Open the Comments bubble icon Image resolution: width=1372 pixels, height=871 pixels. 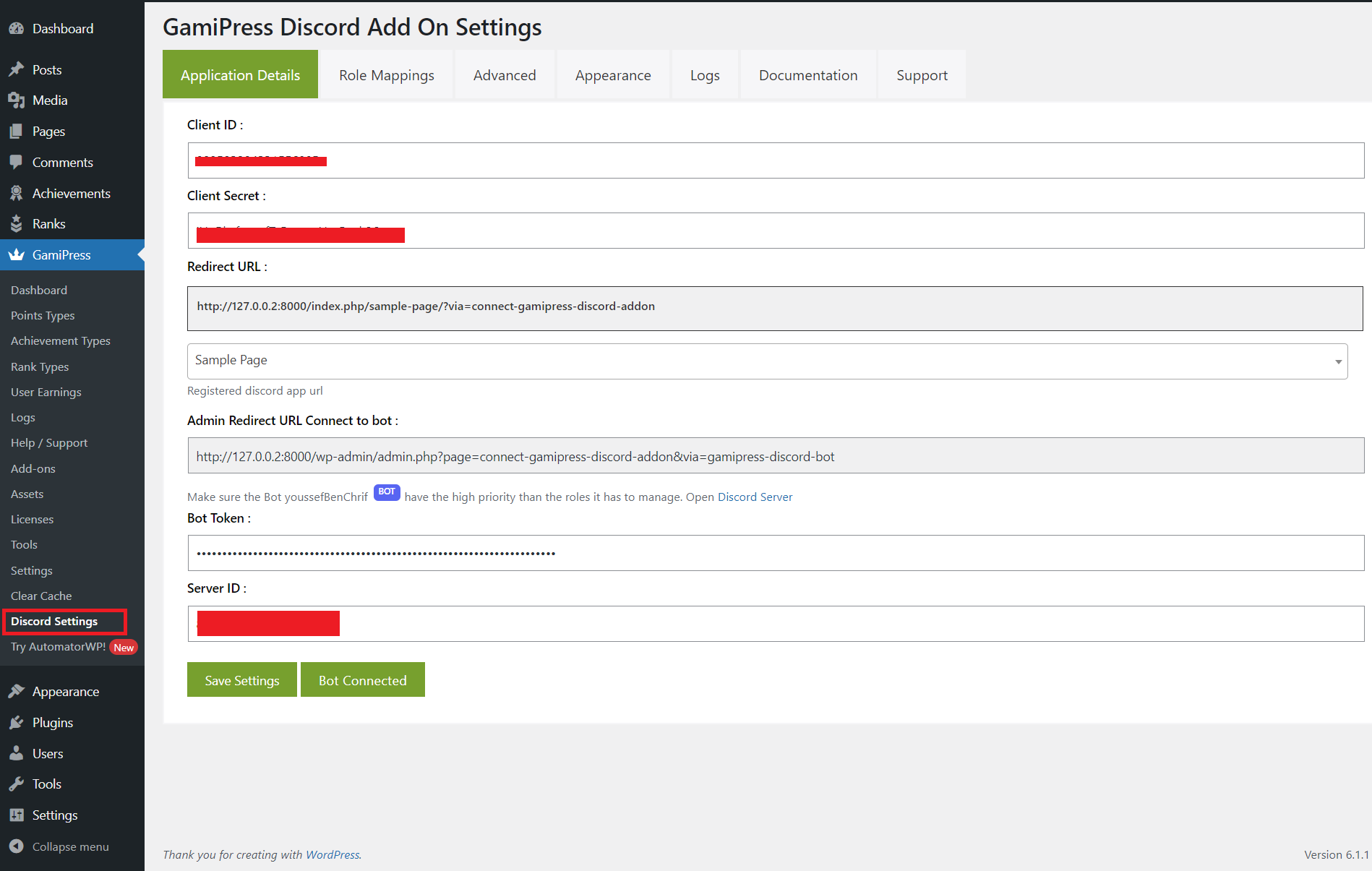(x=17, y=162)
